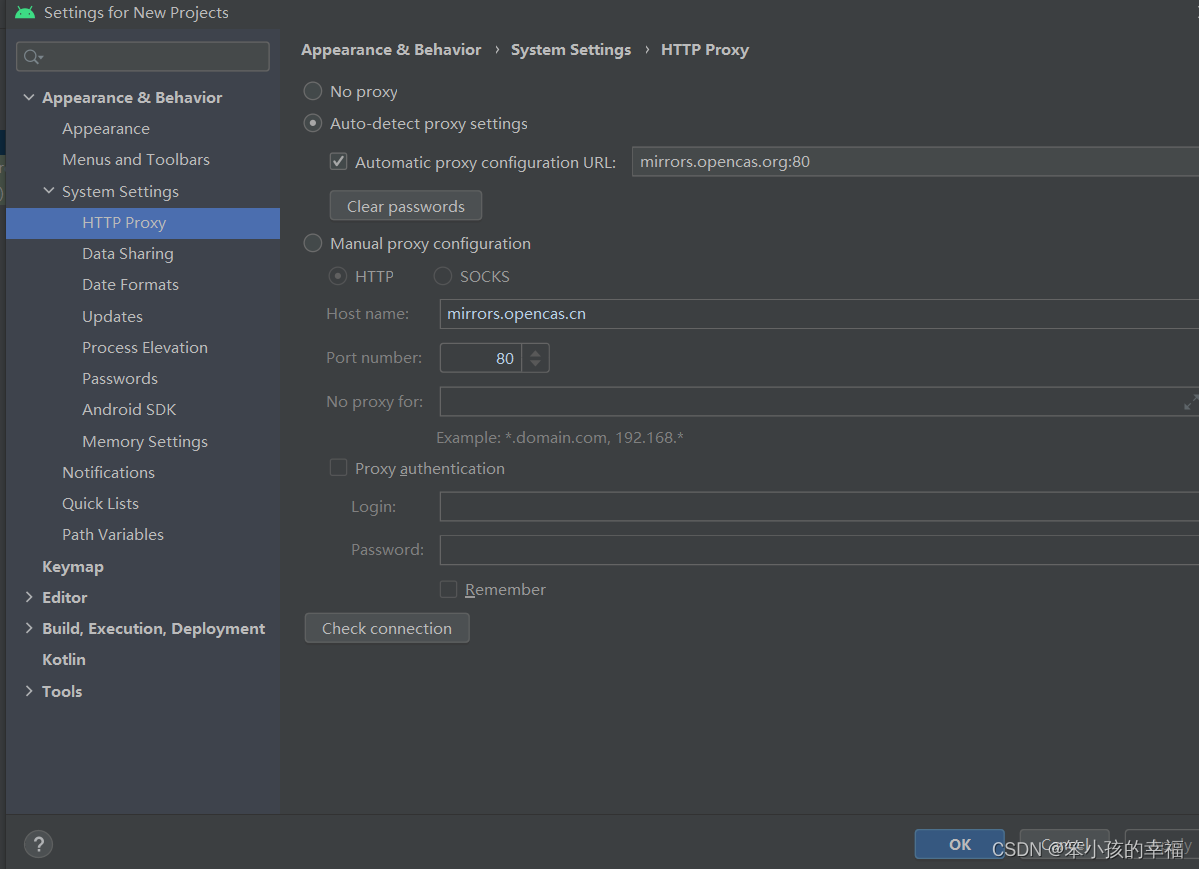
Task: Expand the No proxy for field editor icon
Action: click(x=1190, y=402)
